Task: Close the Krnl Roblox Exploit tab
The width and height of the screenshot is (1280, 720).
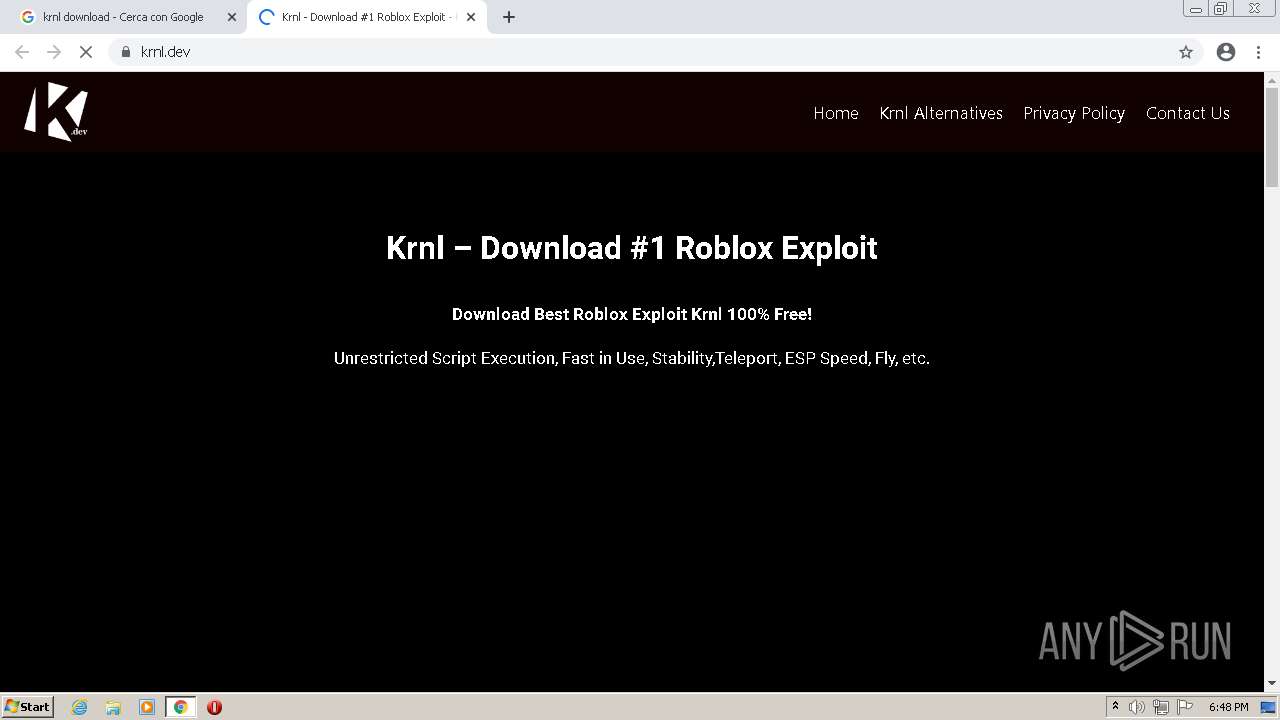Action: [471, 17]
